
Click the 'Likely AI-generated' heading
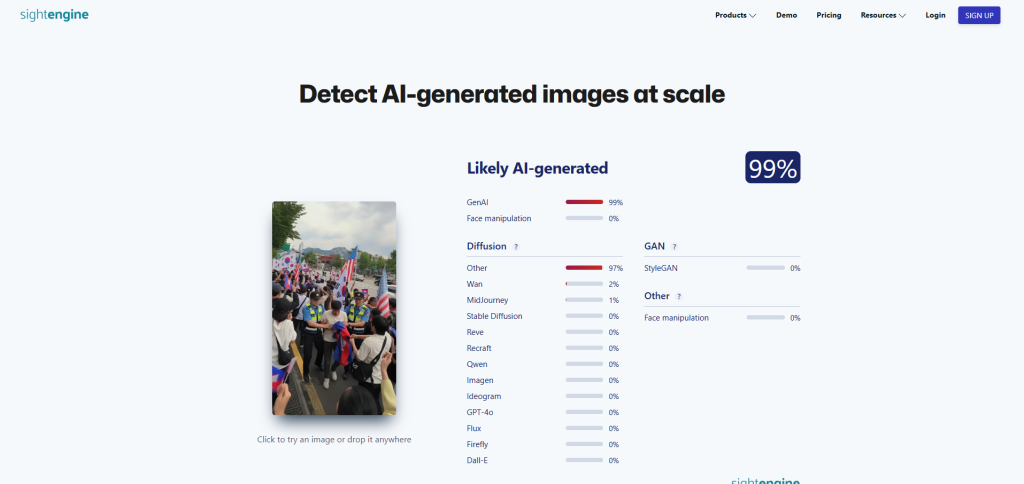click(x=537, y=168)
